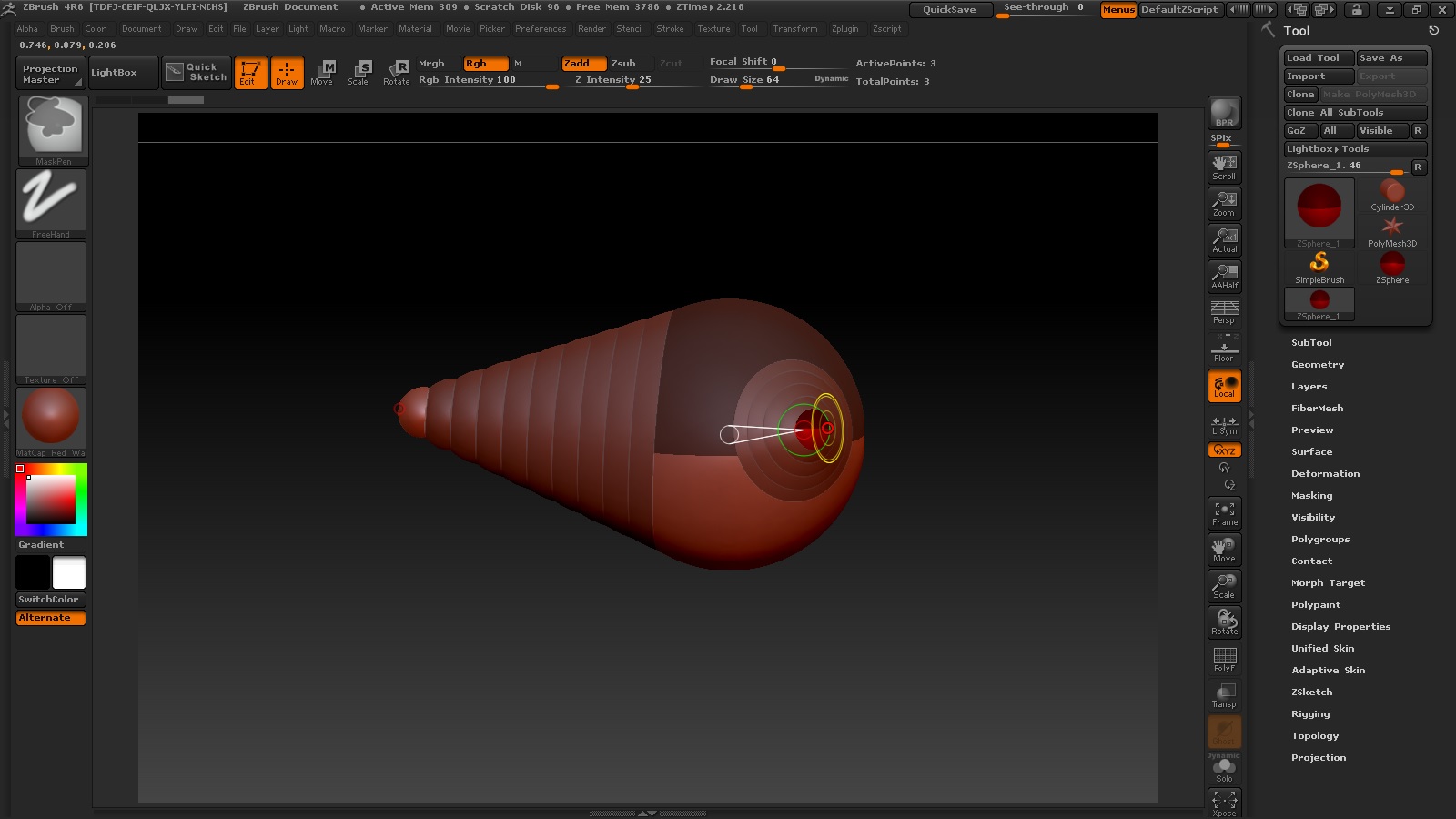Click the Load Tool button
1456x819 pixels.
(x=1318, y=58)
